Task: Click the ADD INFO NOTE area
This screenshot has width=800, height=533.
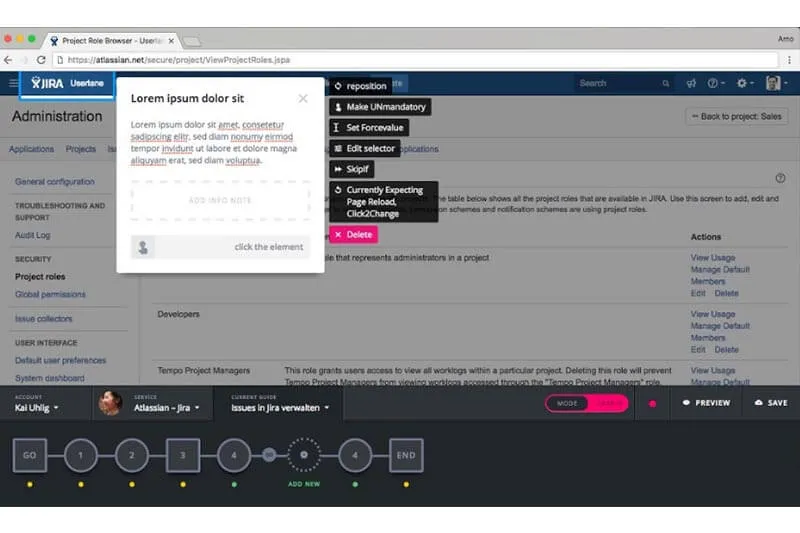Action: click(220, 200)
